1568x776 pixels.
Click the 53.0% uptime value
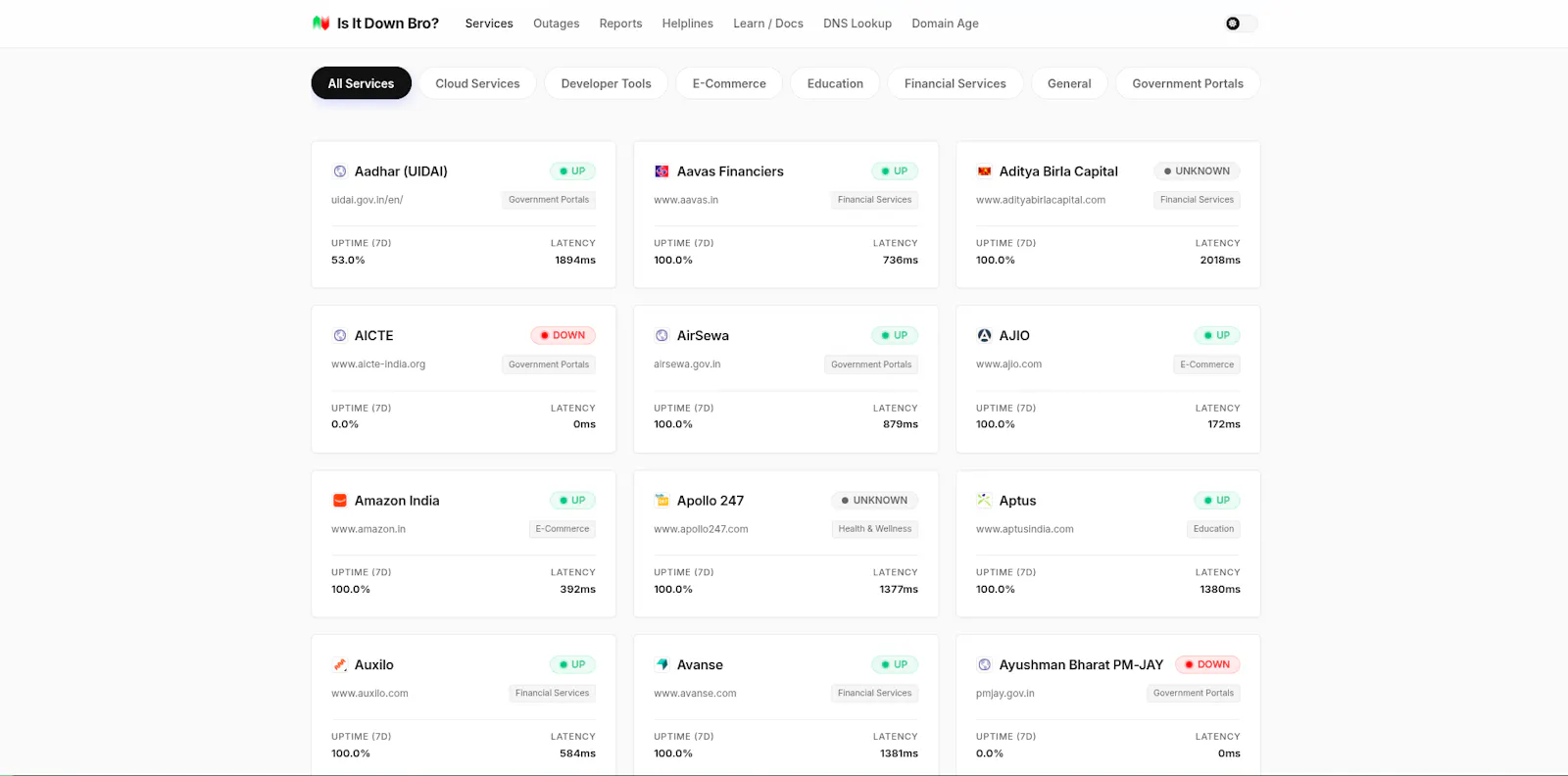point(348,261)
